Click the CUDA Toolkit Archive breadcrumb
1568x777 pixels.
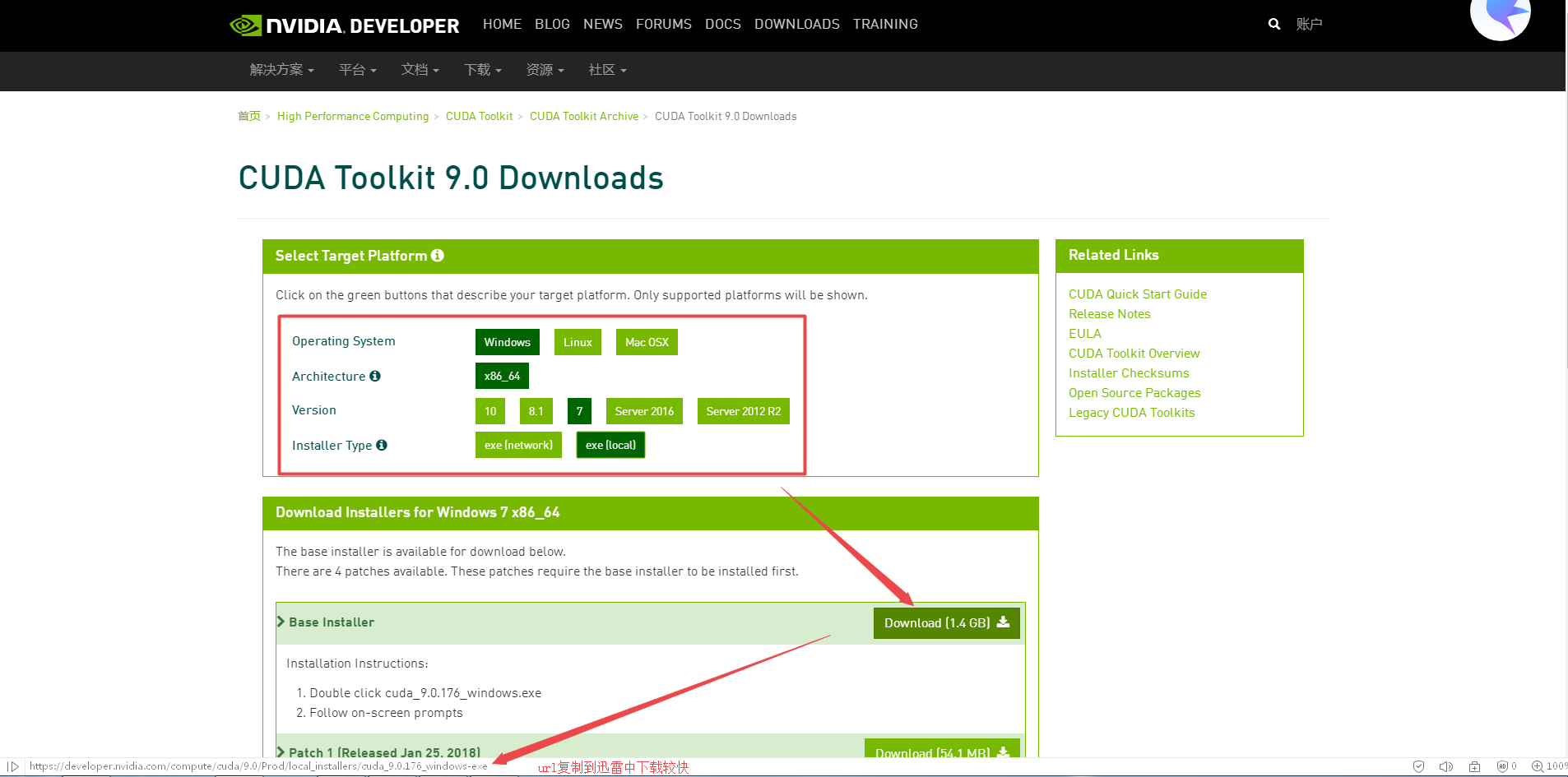tap(584, 116)
